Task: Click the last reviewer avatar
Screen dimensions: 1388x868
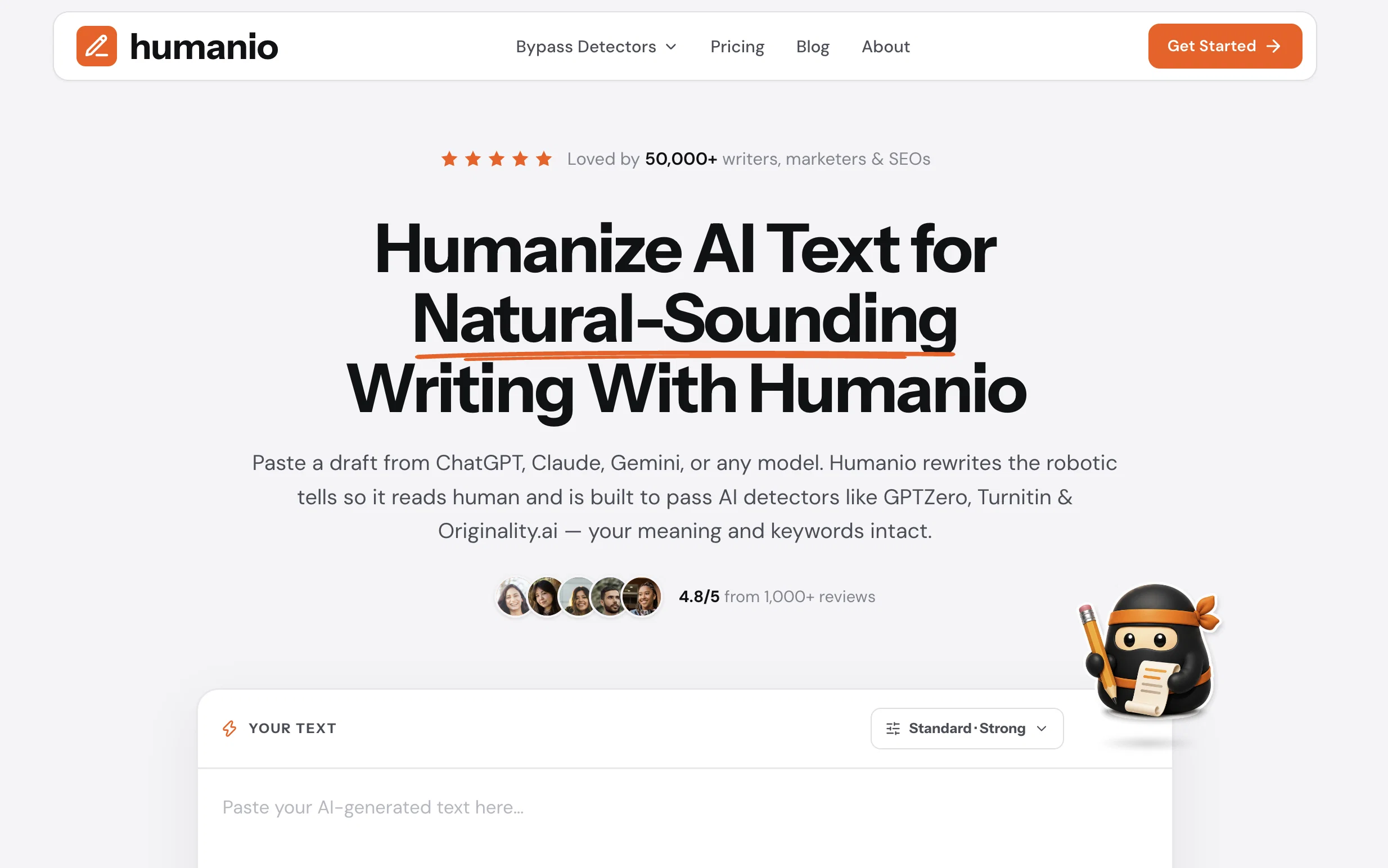Action: (642, 597)
